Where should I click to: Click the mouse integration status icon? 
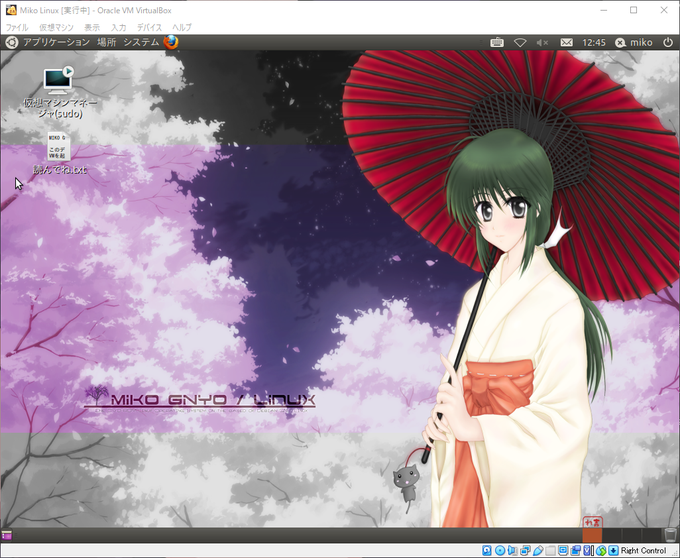click(x=601, y=551)
